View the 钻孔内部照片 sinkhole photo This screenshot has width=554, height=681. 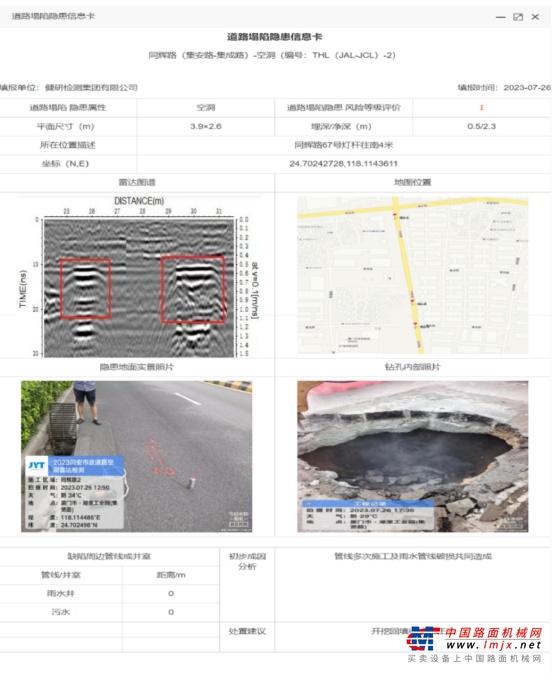(412, 456)
